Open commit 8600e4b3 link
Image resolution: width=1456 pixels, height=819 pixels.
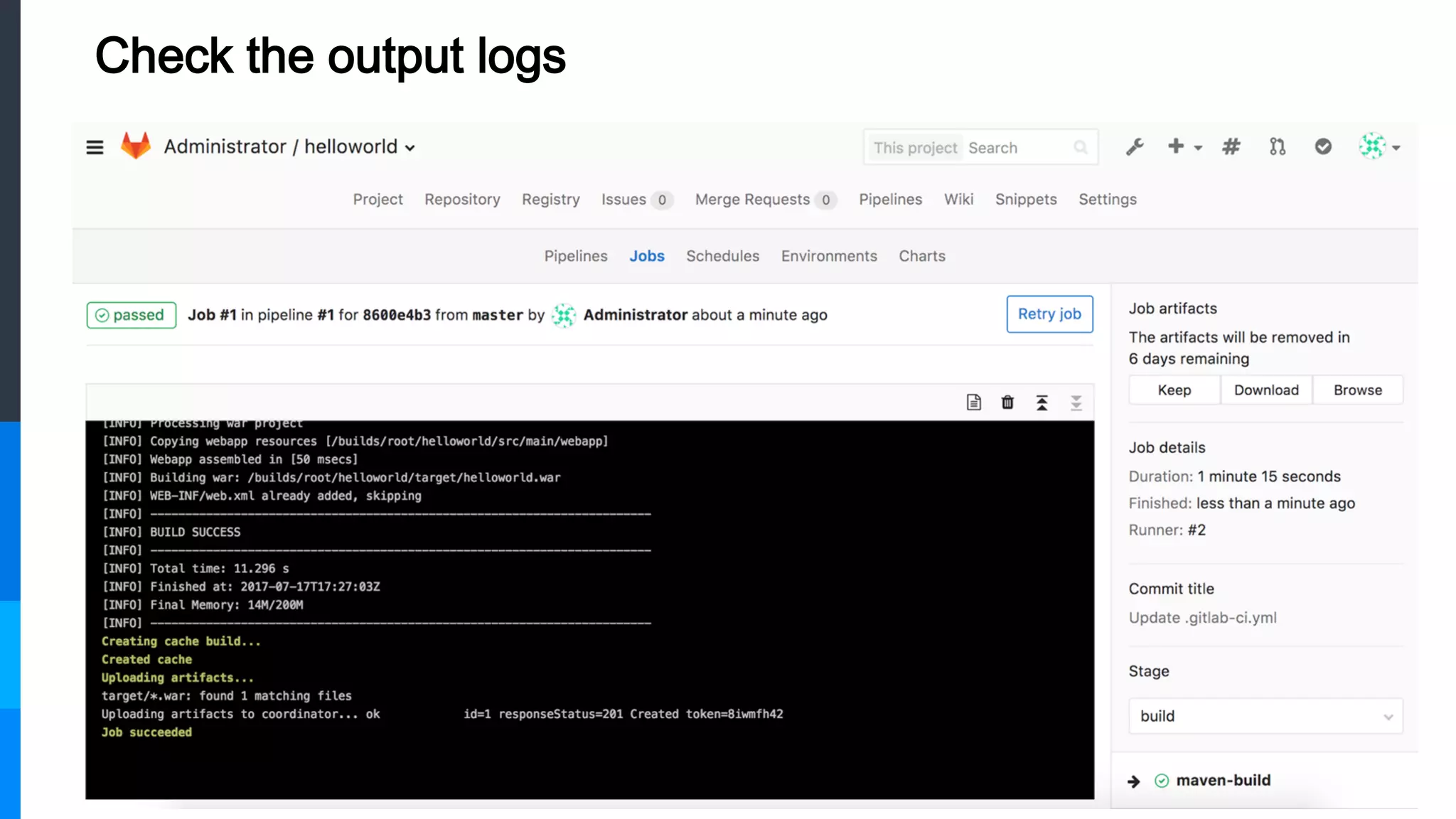(x=397, y=315)
